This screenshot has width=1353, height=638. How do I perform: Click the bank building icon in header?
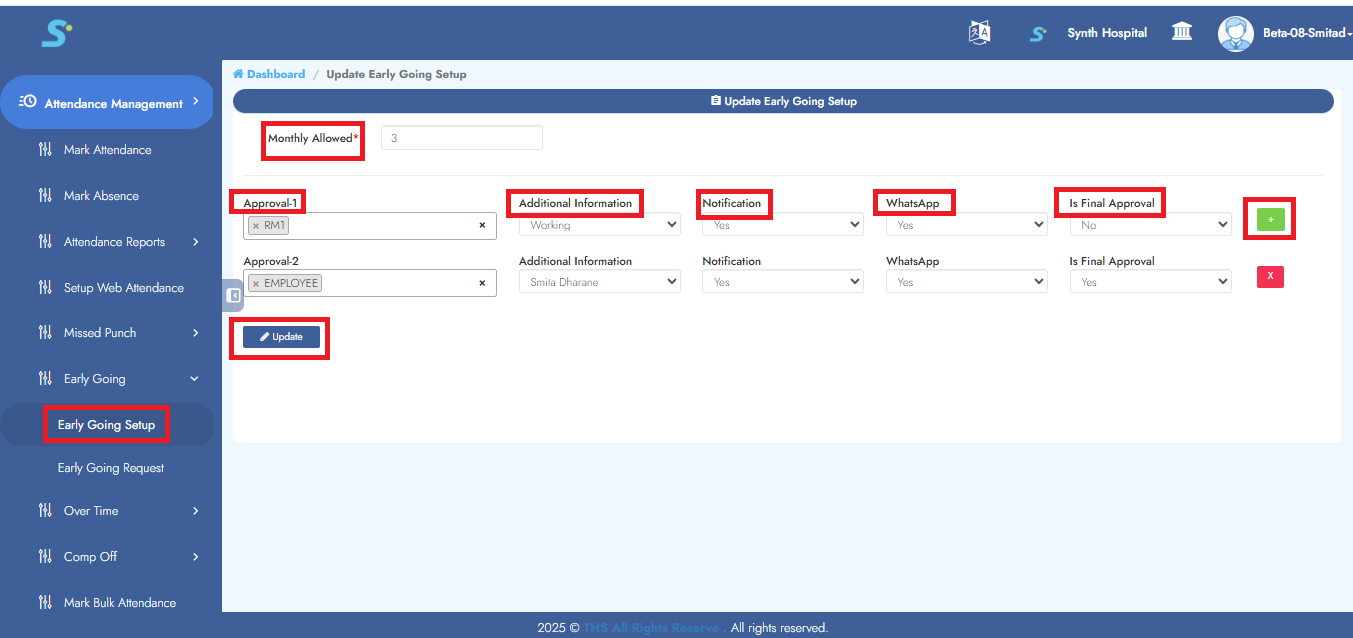[x=1181, y=33]
